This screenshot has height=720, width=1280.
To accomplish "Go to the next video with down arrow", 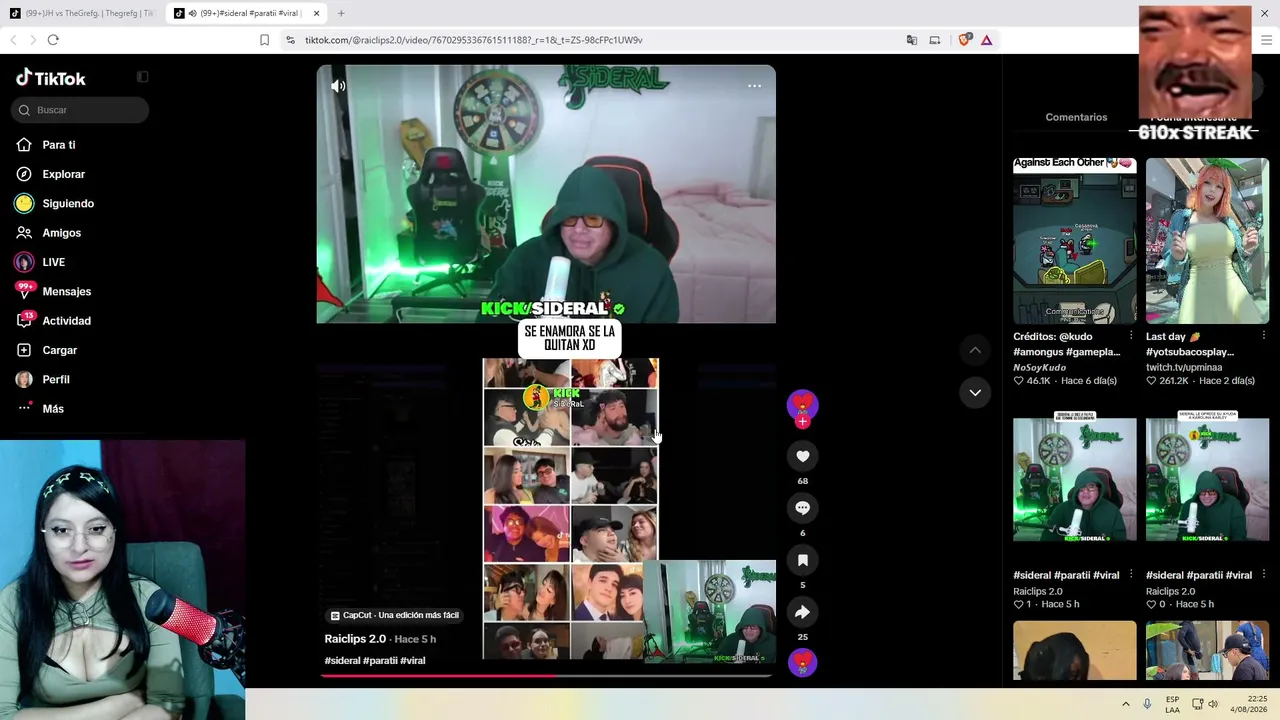I will point(975,392).
